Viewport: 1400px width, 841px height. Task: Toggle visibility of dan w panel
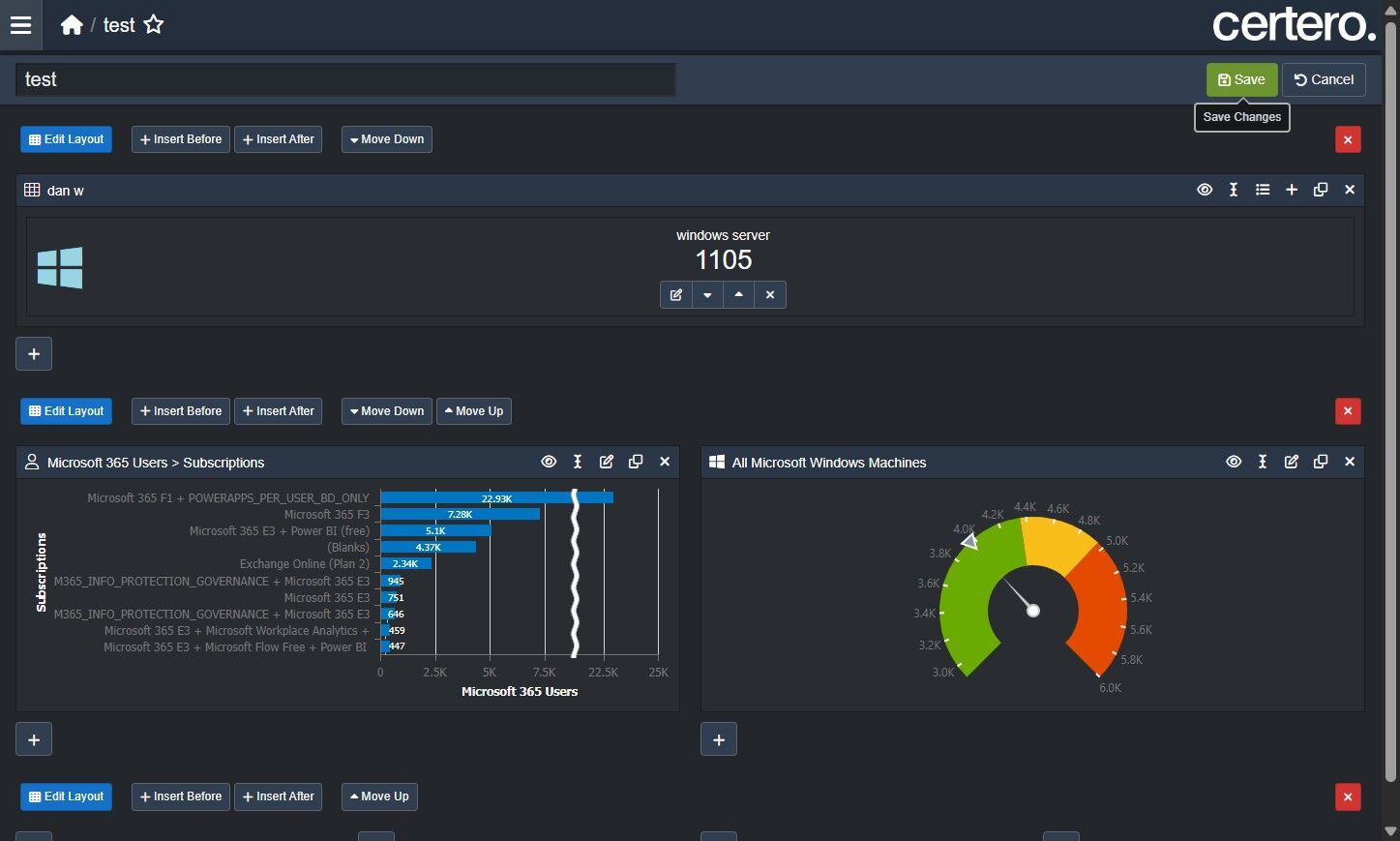1205,190
